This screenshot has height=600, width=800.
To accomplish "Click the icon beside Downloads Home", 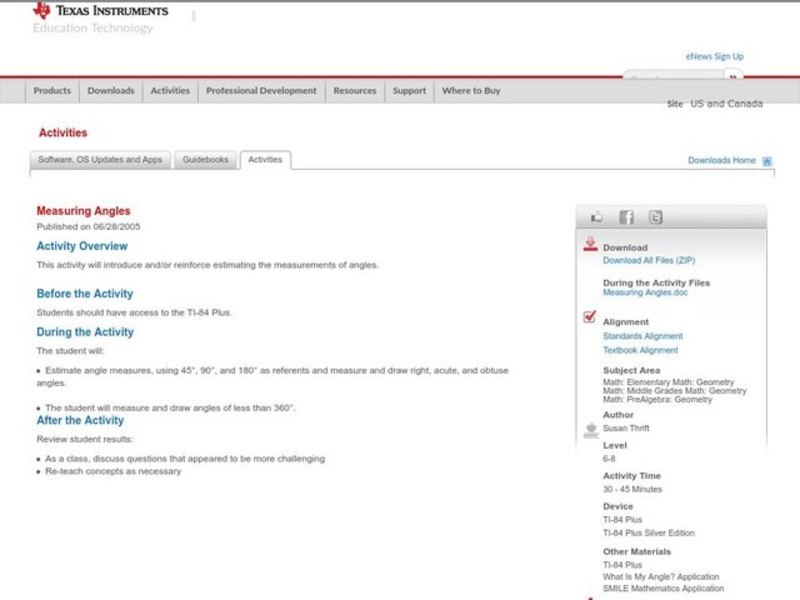I will pos(767,161).
